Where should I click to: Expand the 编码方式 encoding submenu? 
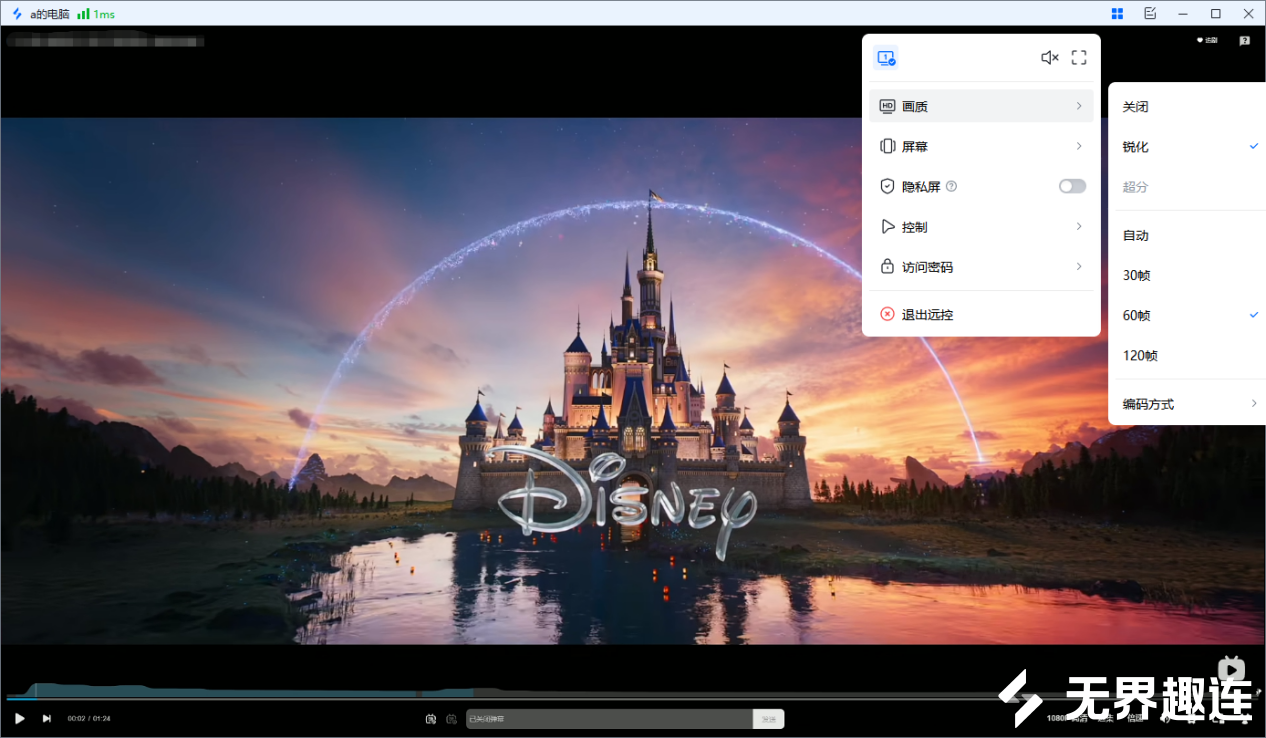[1187, 404]
